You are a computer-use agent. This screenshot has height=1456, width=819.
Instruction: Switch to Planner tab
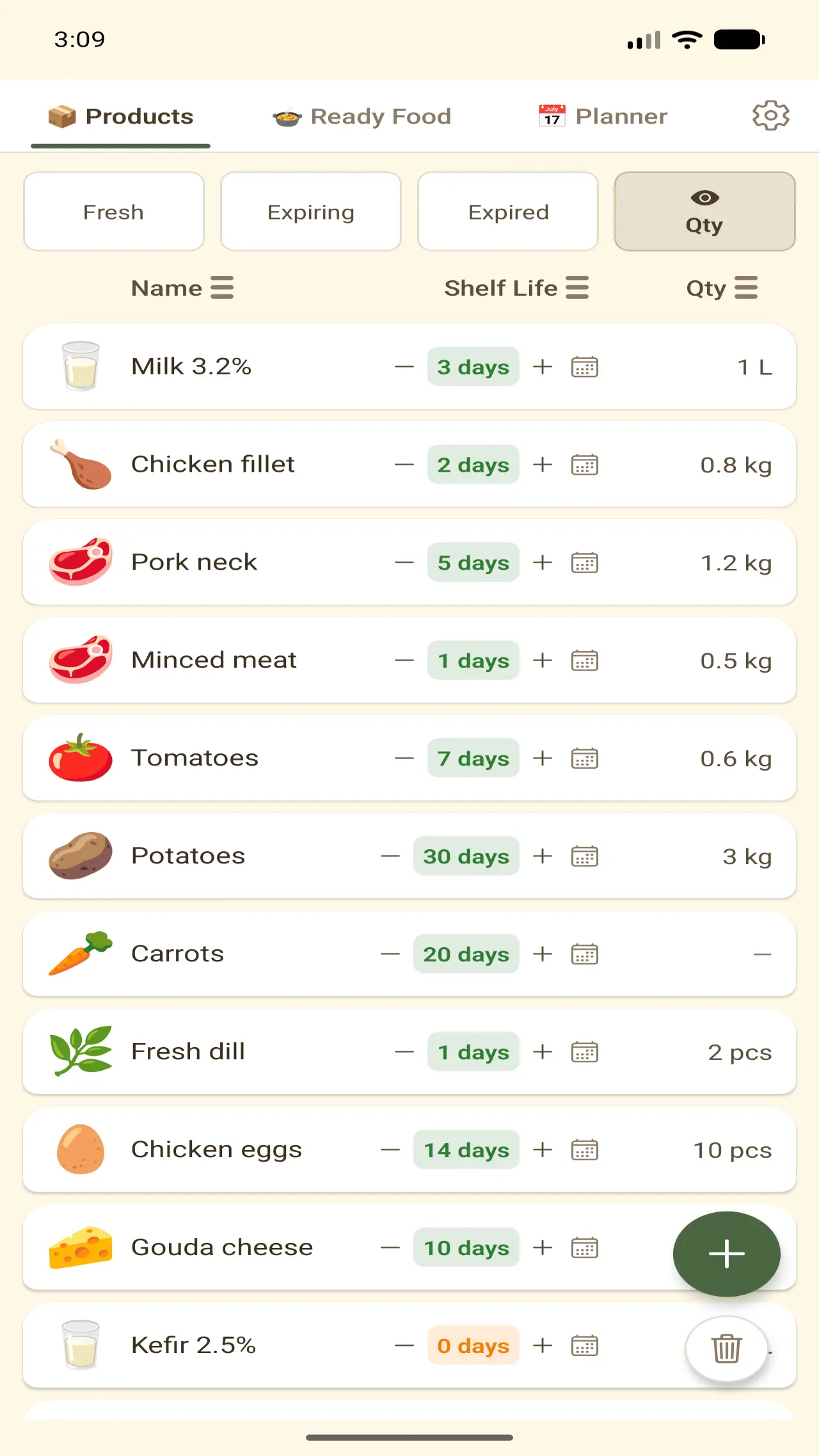[x=603, y=116]
